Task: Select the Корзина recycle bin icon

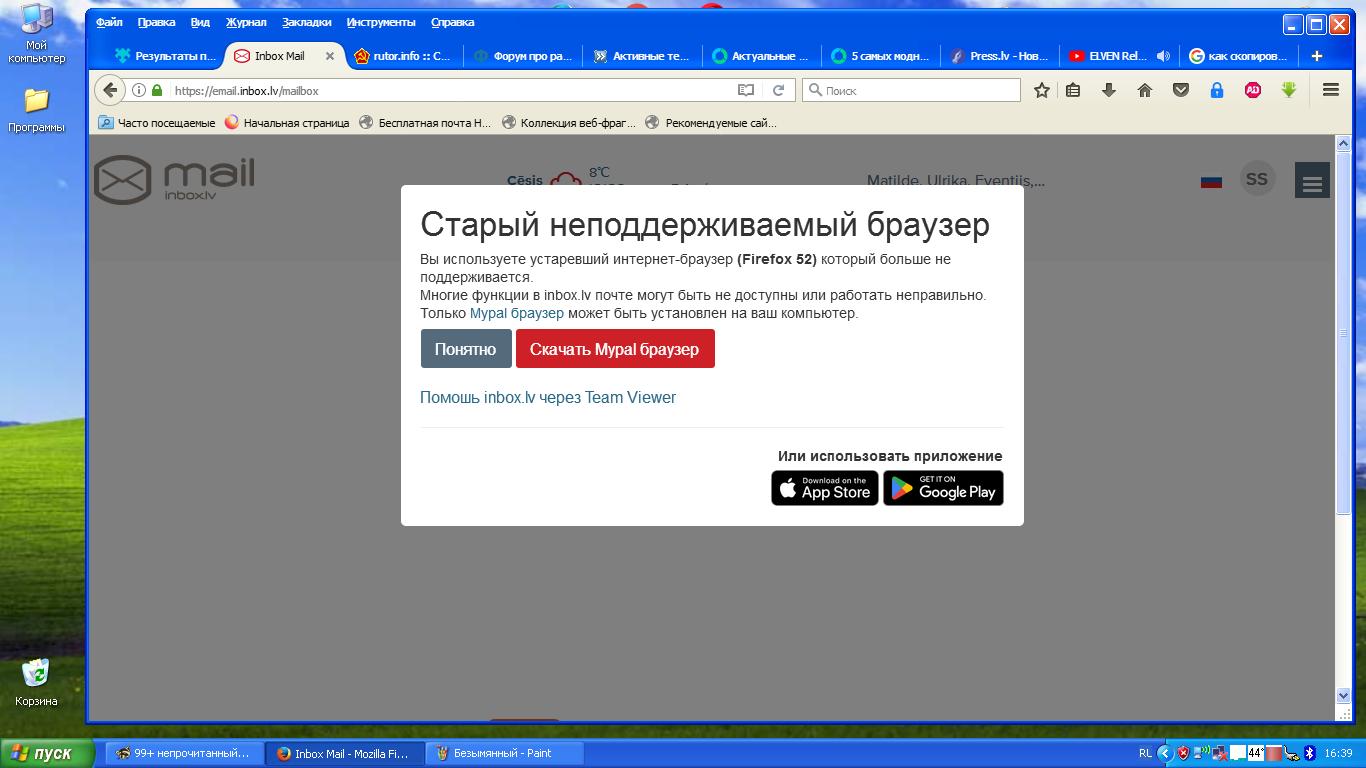Action: tap(37, 683)
